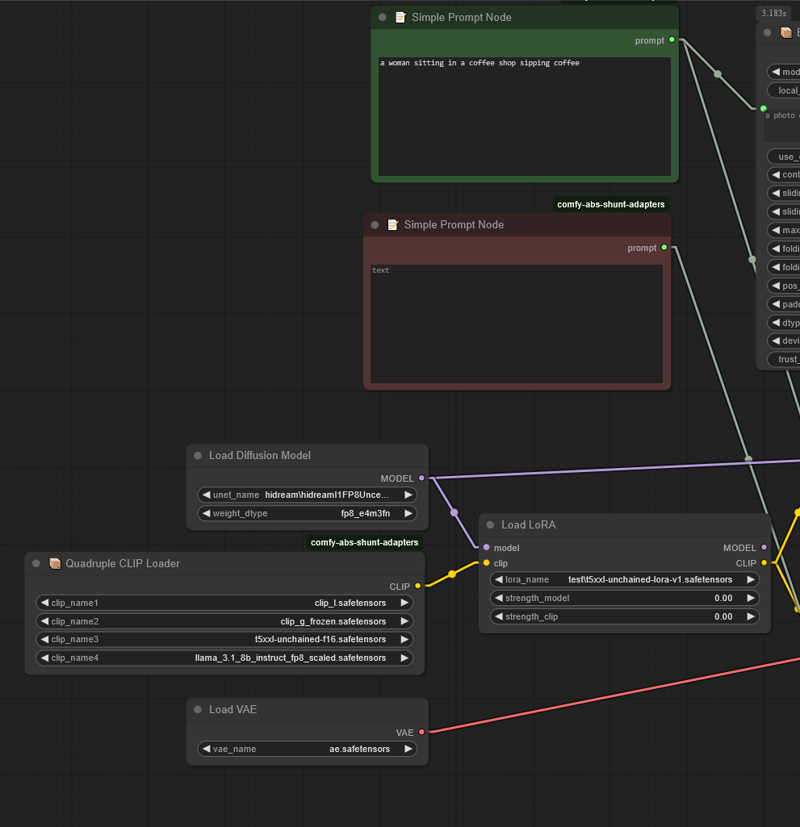Click the prompt output slot on red prompt node
This screenshot has width=800, height=827.
pos(664,247)
